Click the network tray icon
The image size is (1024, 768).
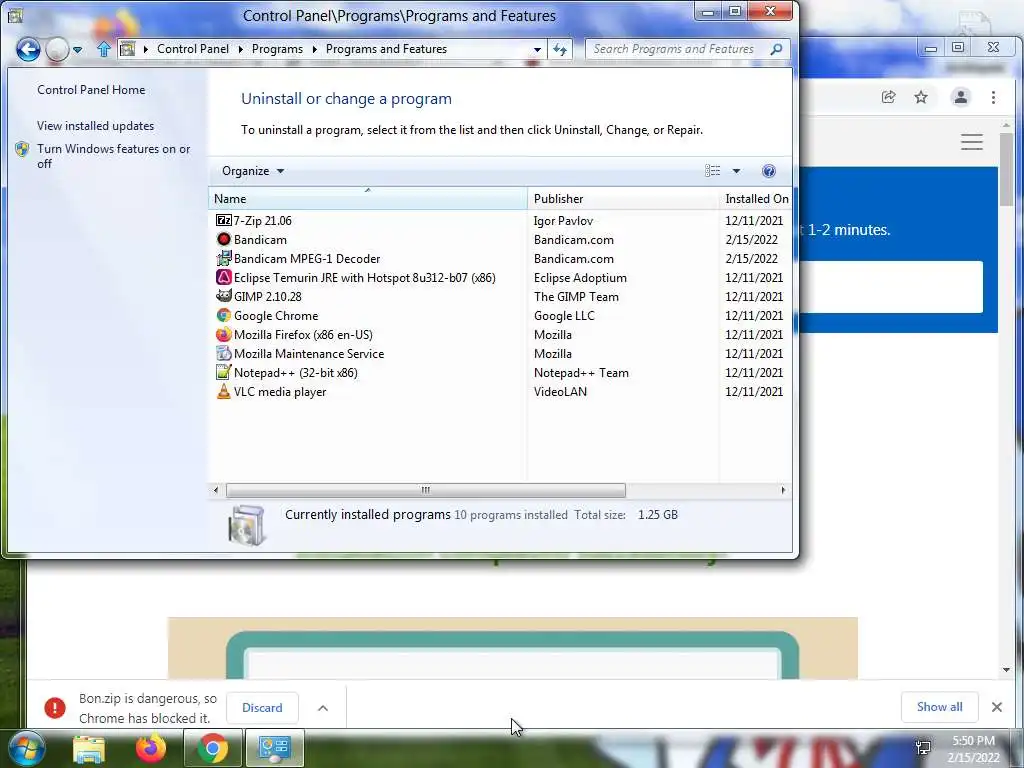923,748
